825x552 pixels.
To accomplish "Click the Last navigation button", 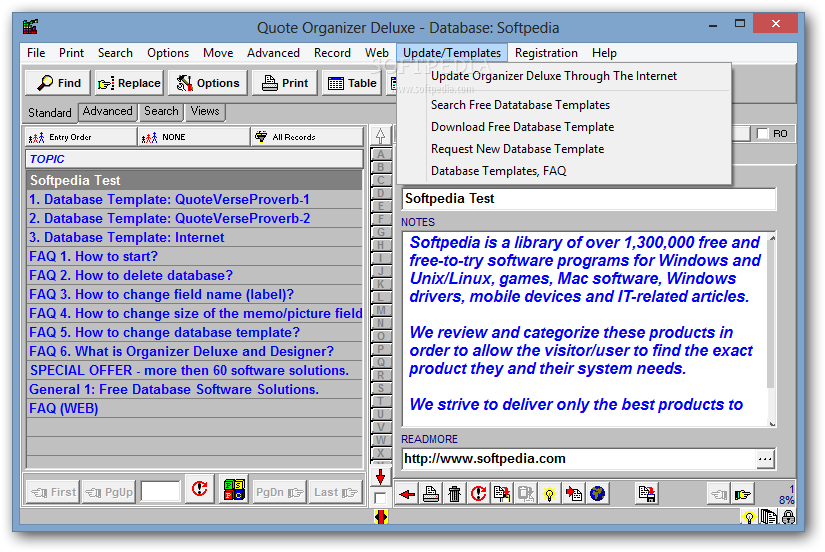I will [335, 493].
